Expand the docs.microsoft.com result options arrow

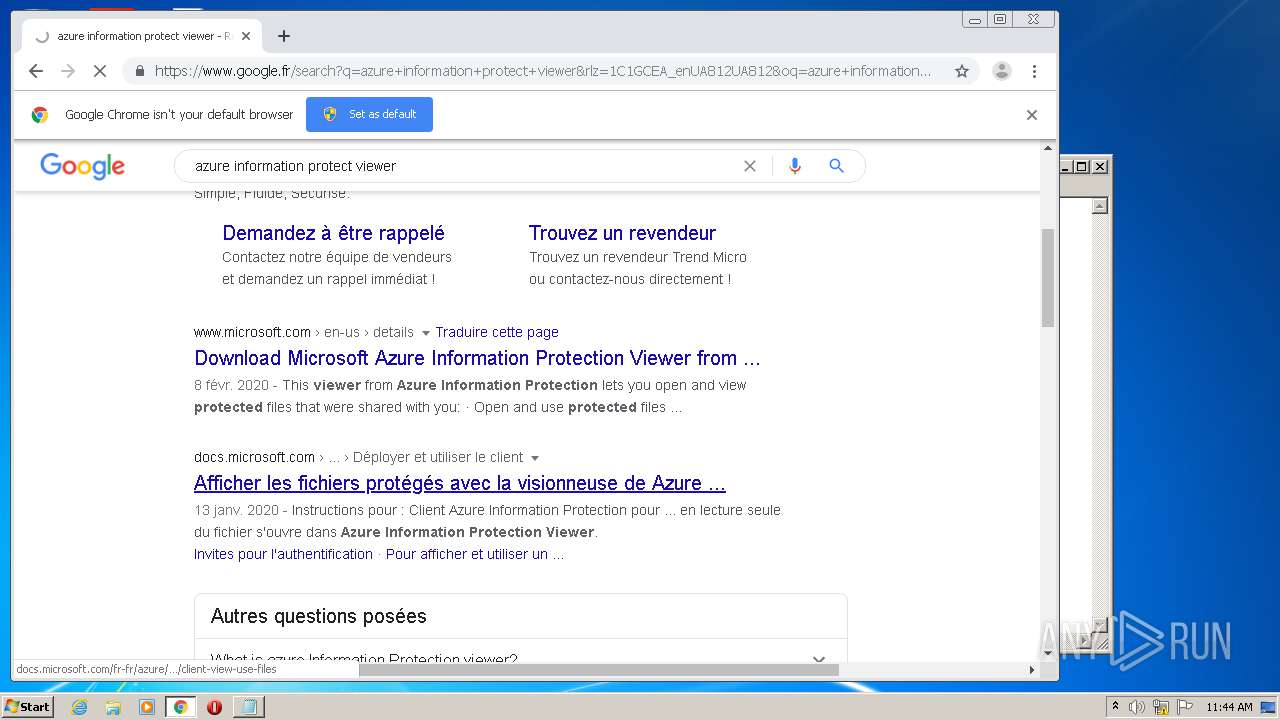(535, 458)
